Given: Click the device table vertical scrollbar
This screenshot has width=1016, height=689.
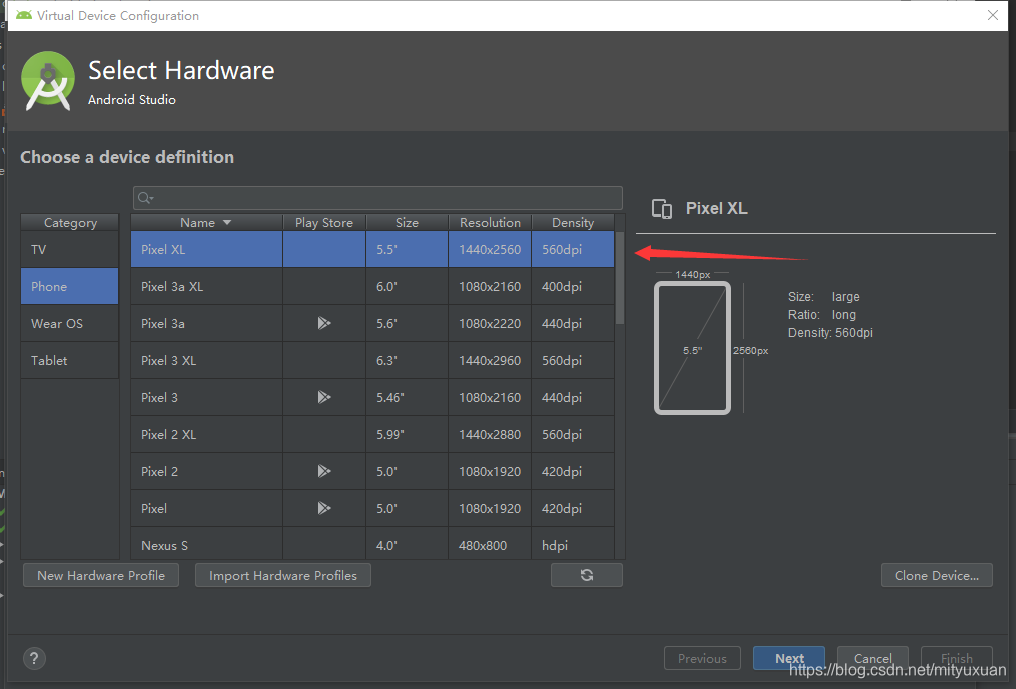Looking at the screenshot, I should coord(620,277).
